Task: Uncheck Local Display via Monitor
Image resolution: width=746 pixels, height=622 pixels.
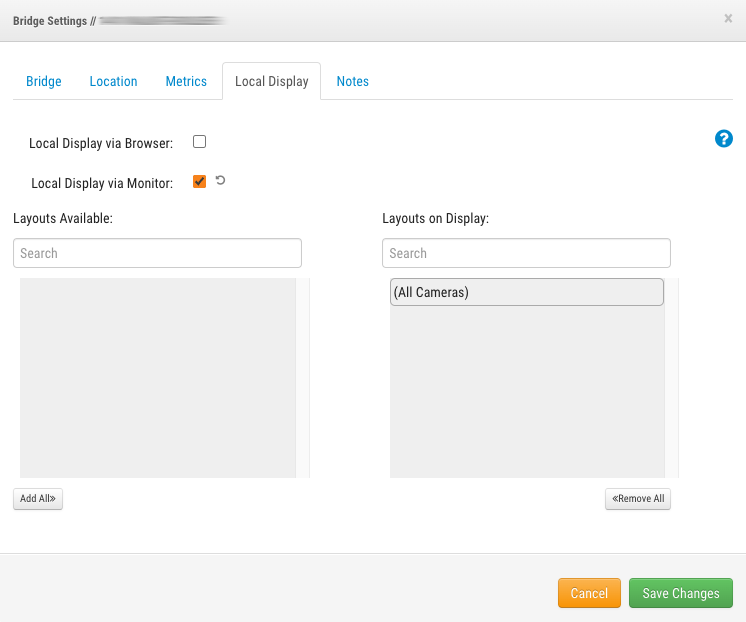Action: coord(199,181)
